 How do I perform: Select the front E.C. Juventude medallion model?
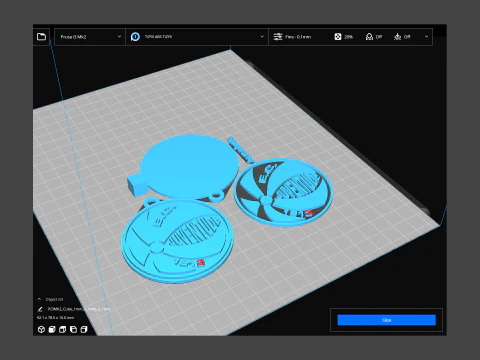[177, 241]
